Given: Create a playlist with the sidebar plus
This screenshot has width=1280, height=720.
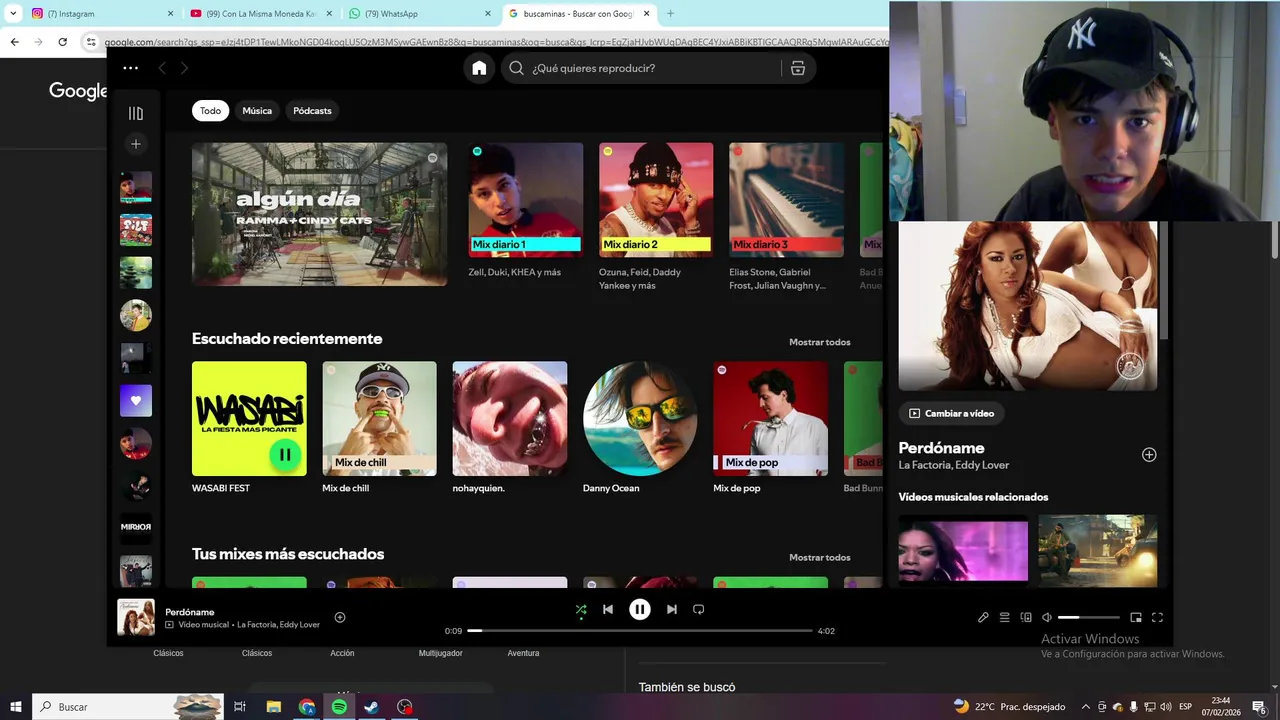Looking at the screenshot, I should 136,144.
